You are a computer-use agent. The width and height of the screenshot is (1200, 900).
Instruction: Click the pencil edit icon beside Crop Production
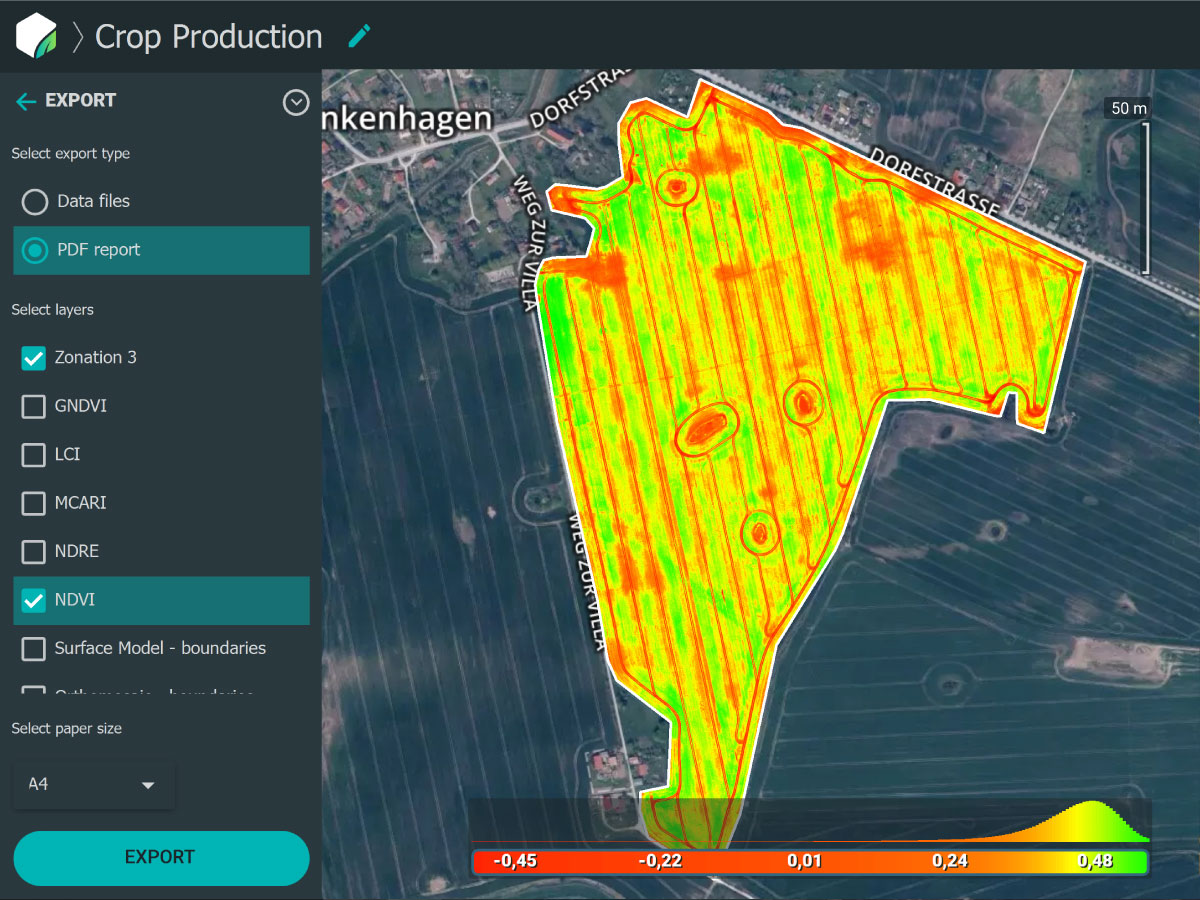click(359, 37)
